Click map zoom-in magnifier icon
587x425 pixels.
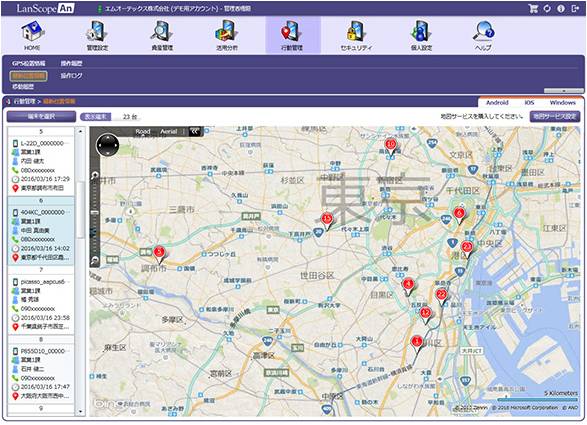pyautogui.click(x=94, y=175)
